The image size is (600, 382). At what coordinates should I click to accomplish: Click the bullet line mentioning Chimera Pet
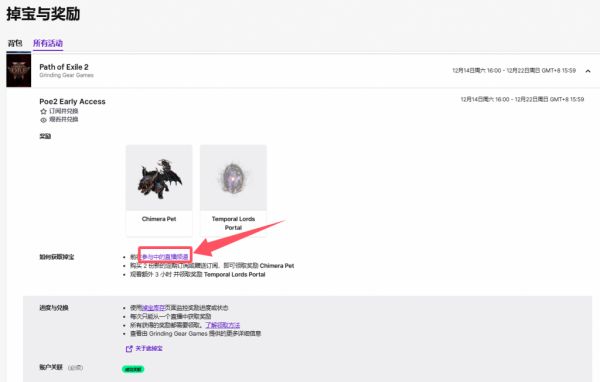pyautogui.click(x=212, y=266)
